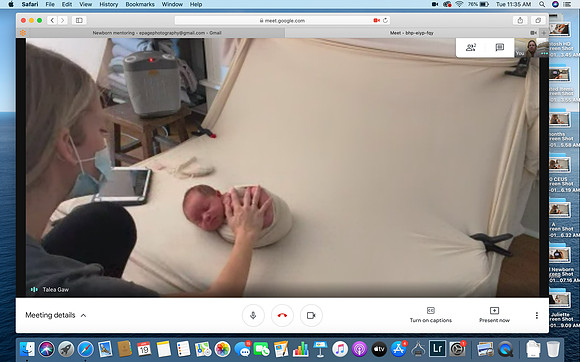Open Calendar in the Dock
This screenshot has width=580, height=362.
point(144,349)
